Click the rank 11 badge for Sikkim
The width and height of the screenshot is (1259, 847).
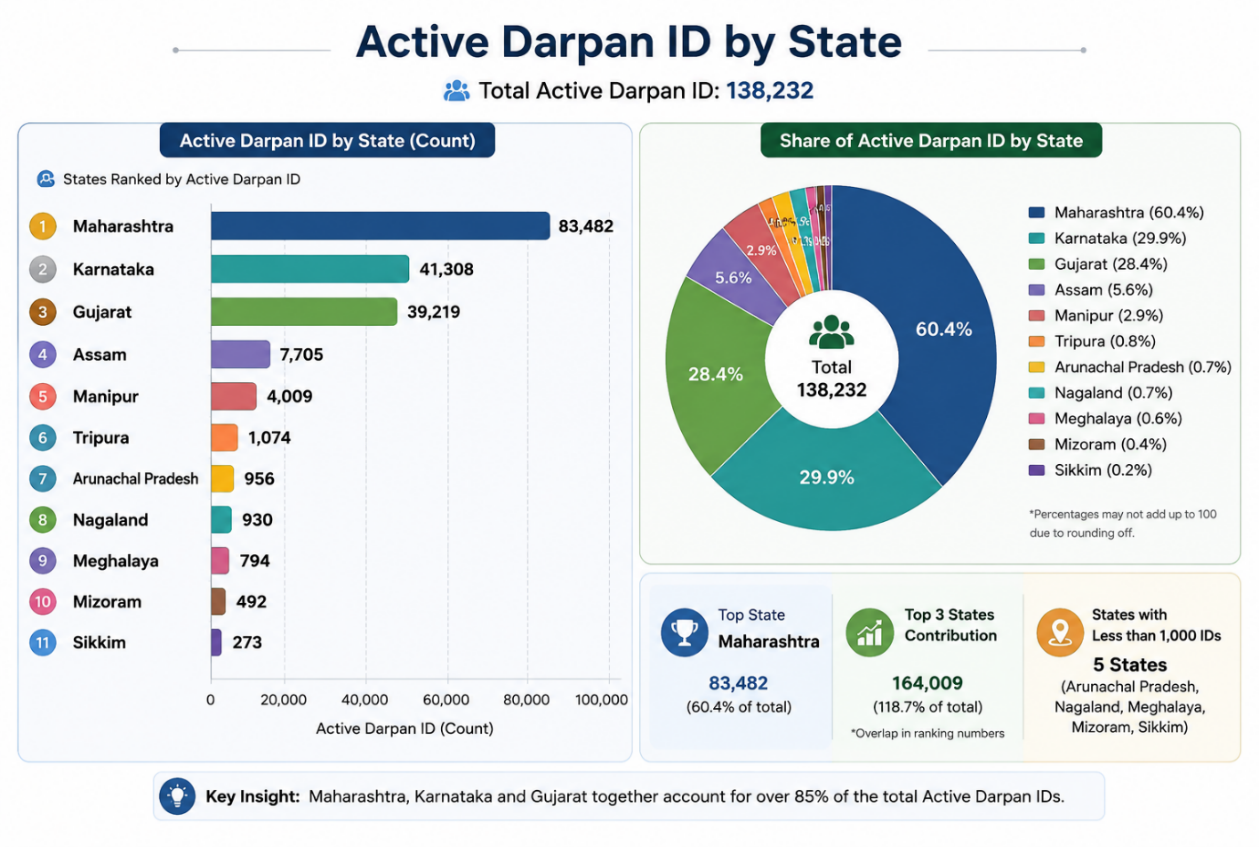point(42,643)
